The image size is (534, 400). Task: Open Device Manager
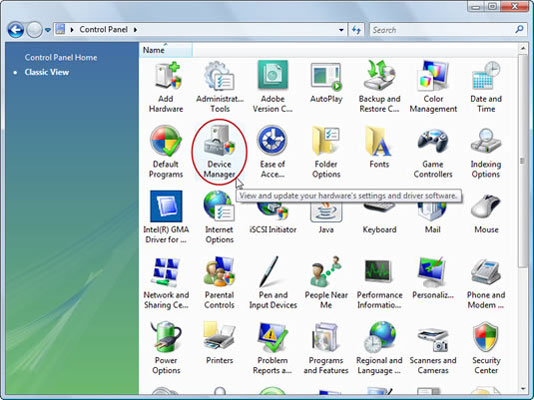[x=219, y=152]
